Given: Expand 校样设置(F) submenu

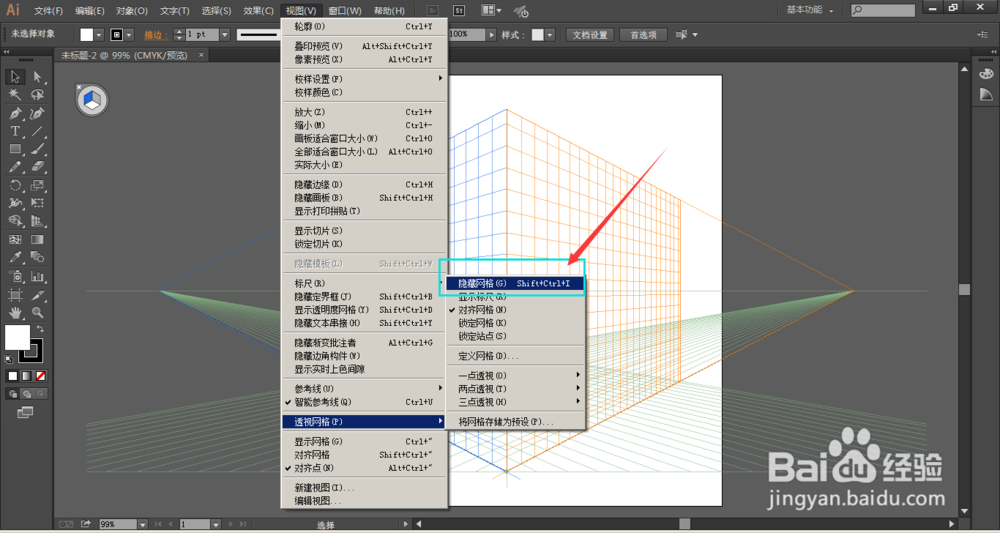Looking at the screenshot, I should coord(364,79).
